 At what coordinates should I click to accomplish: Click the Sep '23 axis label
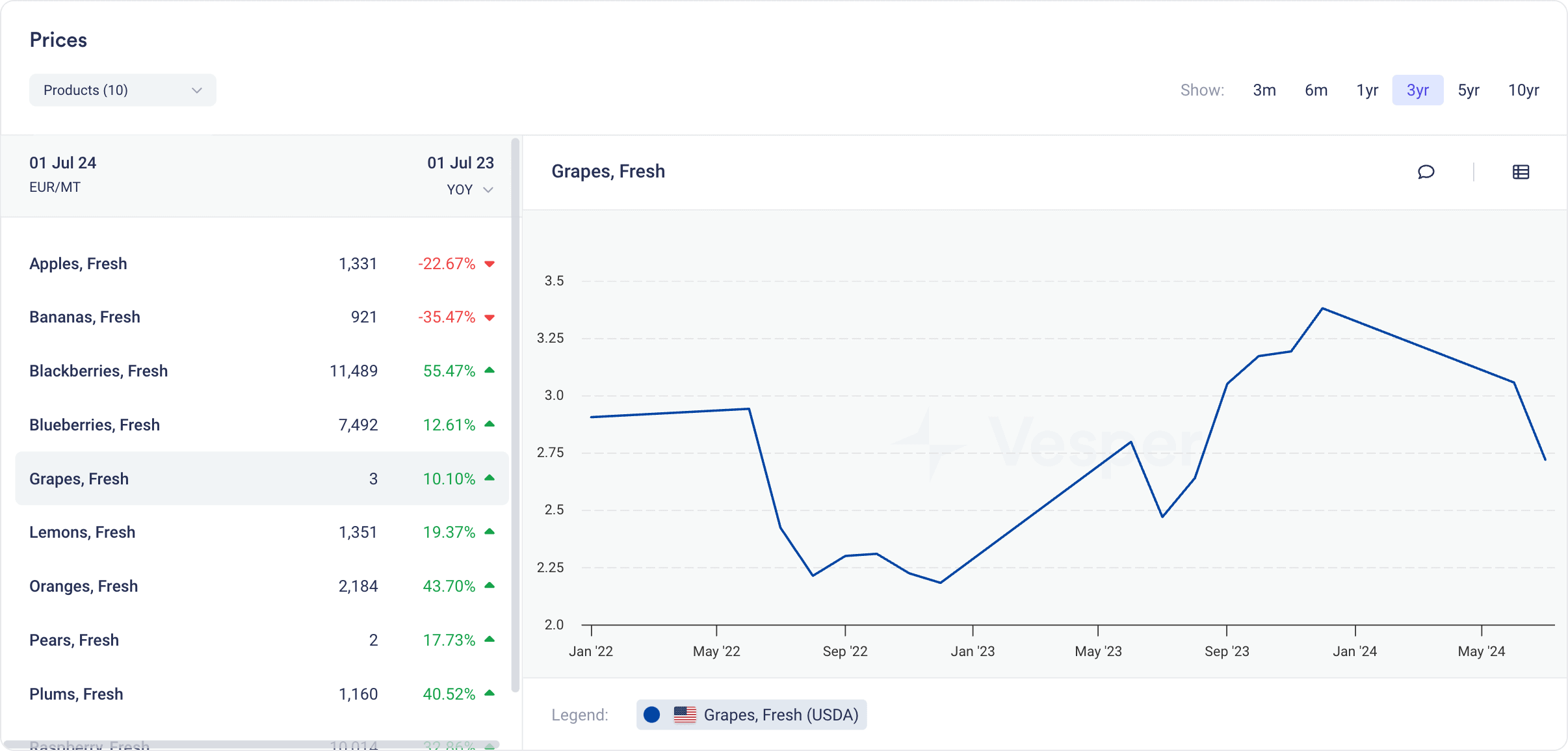1227,652
